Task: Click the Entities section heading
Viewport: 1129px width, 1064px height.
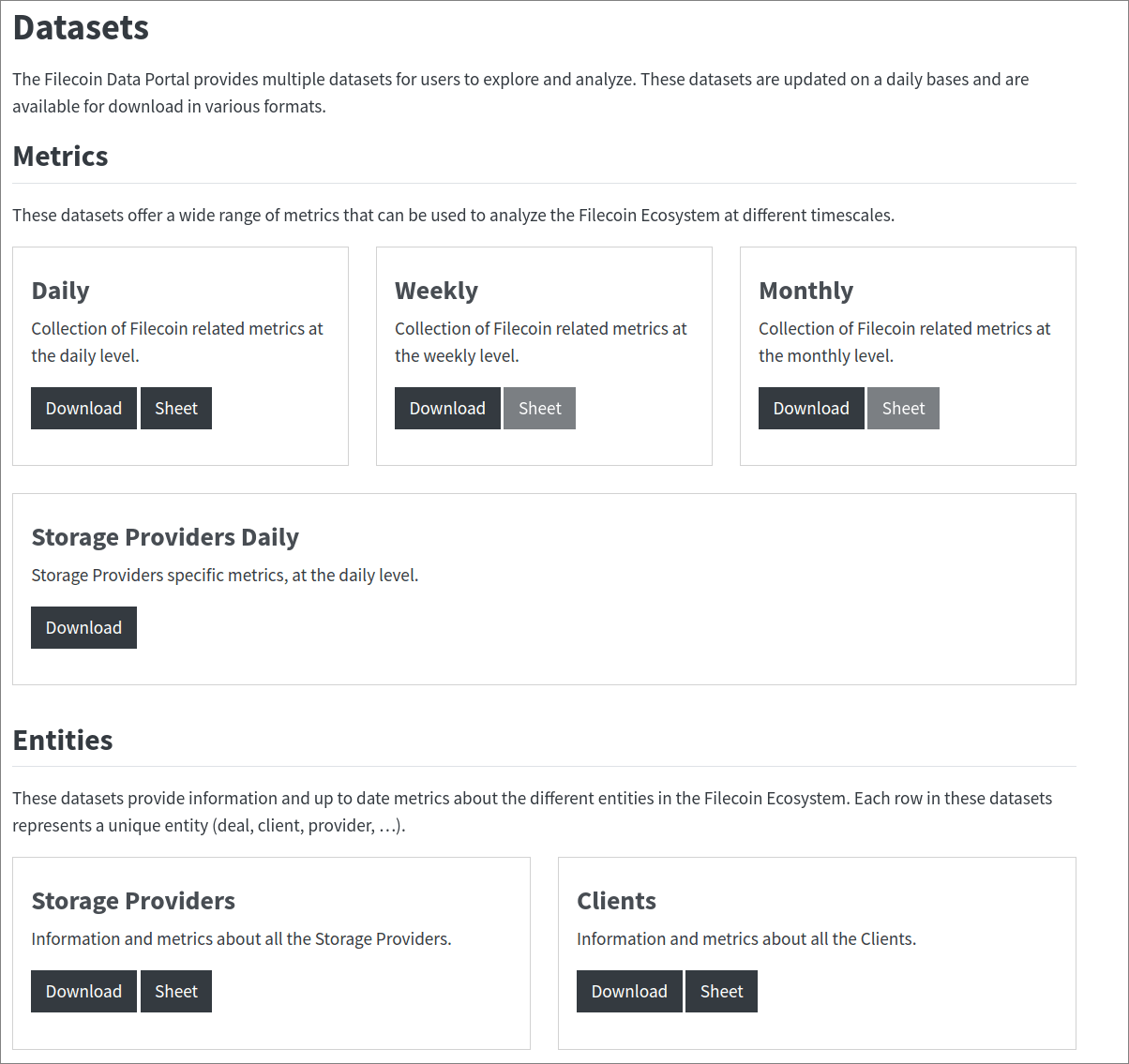Action: pos(63,741)
